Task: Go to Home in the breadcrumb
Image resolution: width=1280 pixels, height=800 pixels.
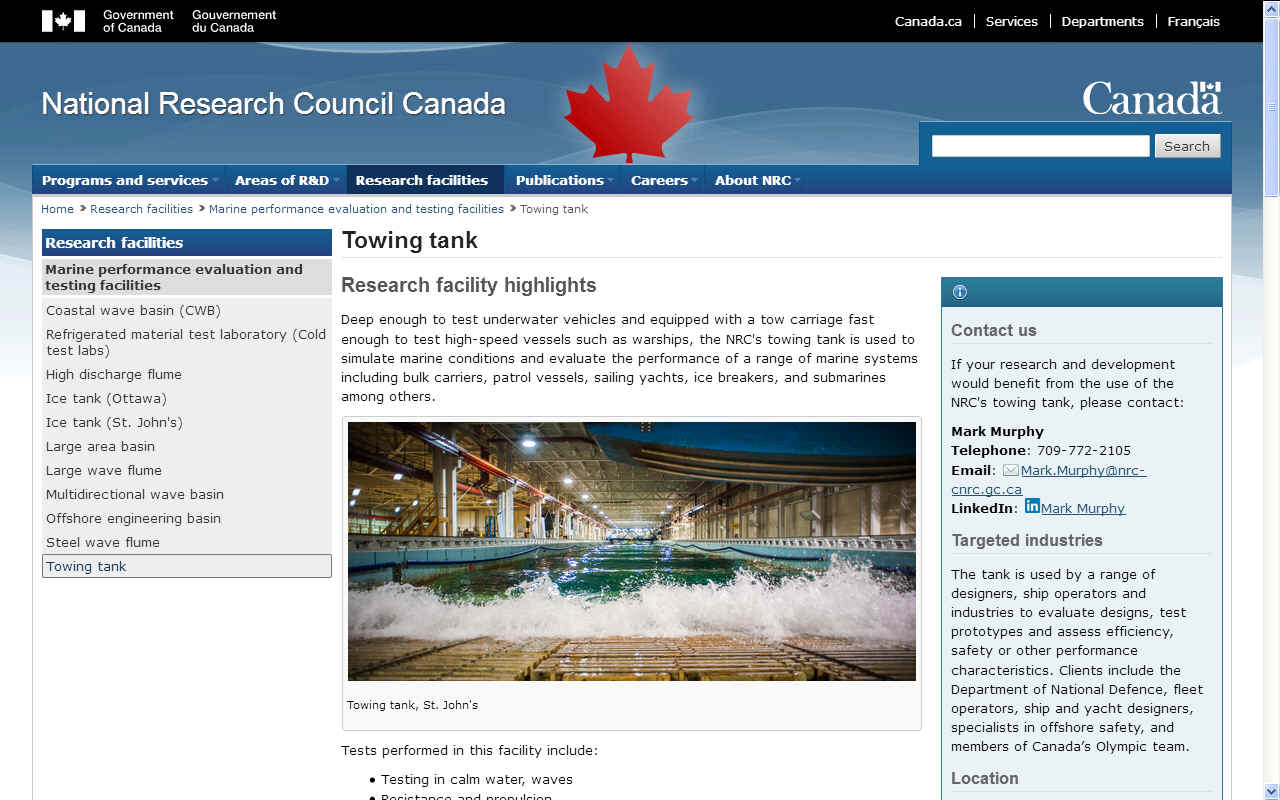Action: [57, 209]
